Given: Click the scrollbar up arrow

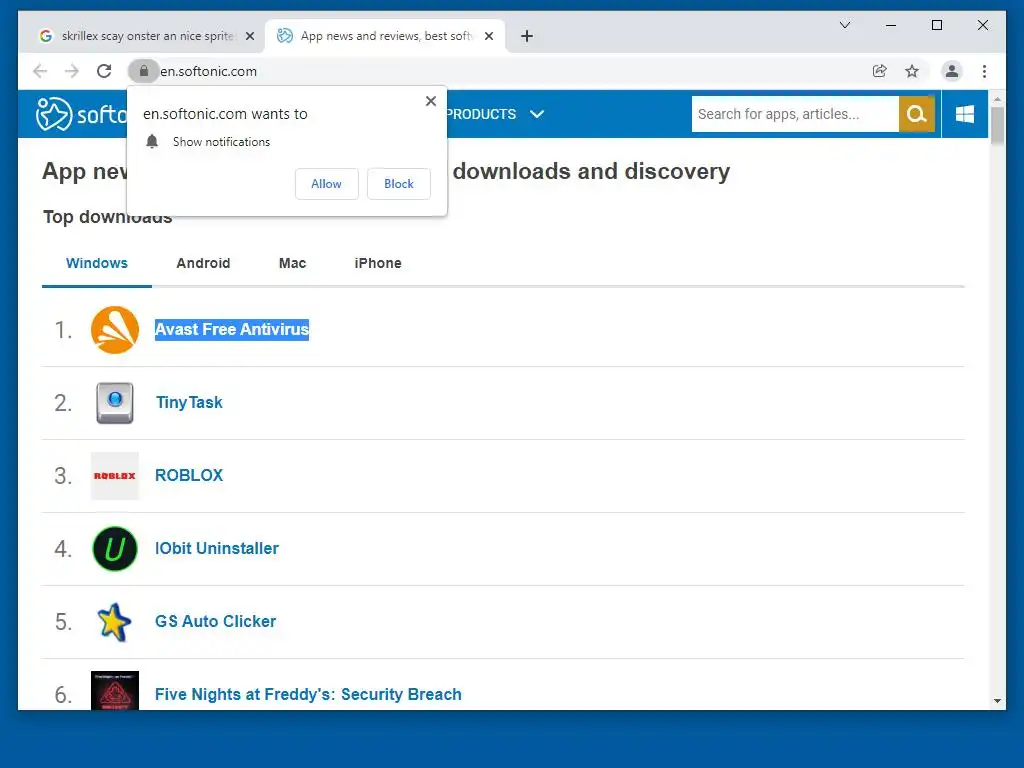Looking at the screenshot, I should tap(997, 99).
